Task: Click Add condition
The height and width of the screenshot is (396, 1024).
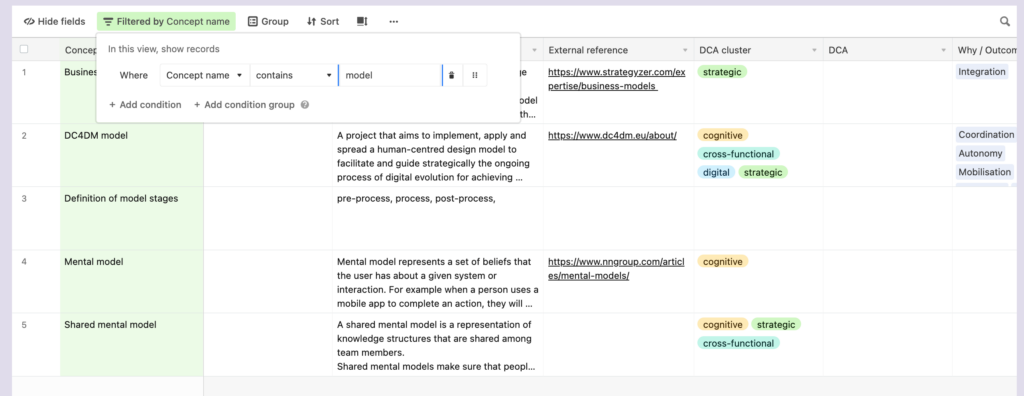Action: 145,105
